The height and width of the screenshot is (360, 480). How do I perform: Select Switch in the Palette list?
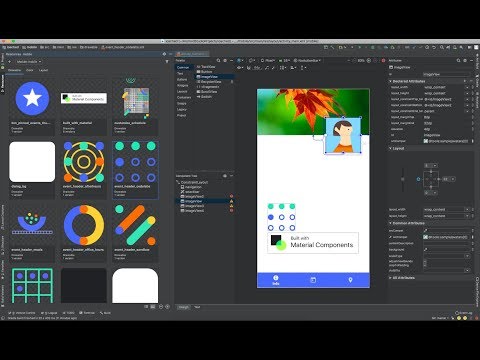[204, 97]
